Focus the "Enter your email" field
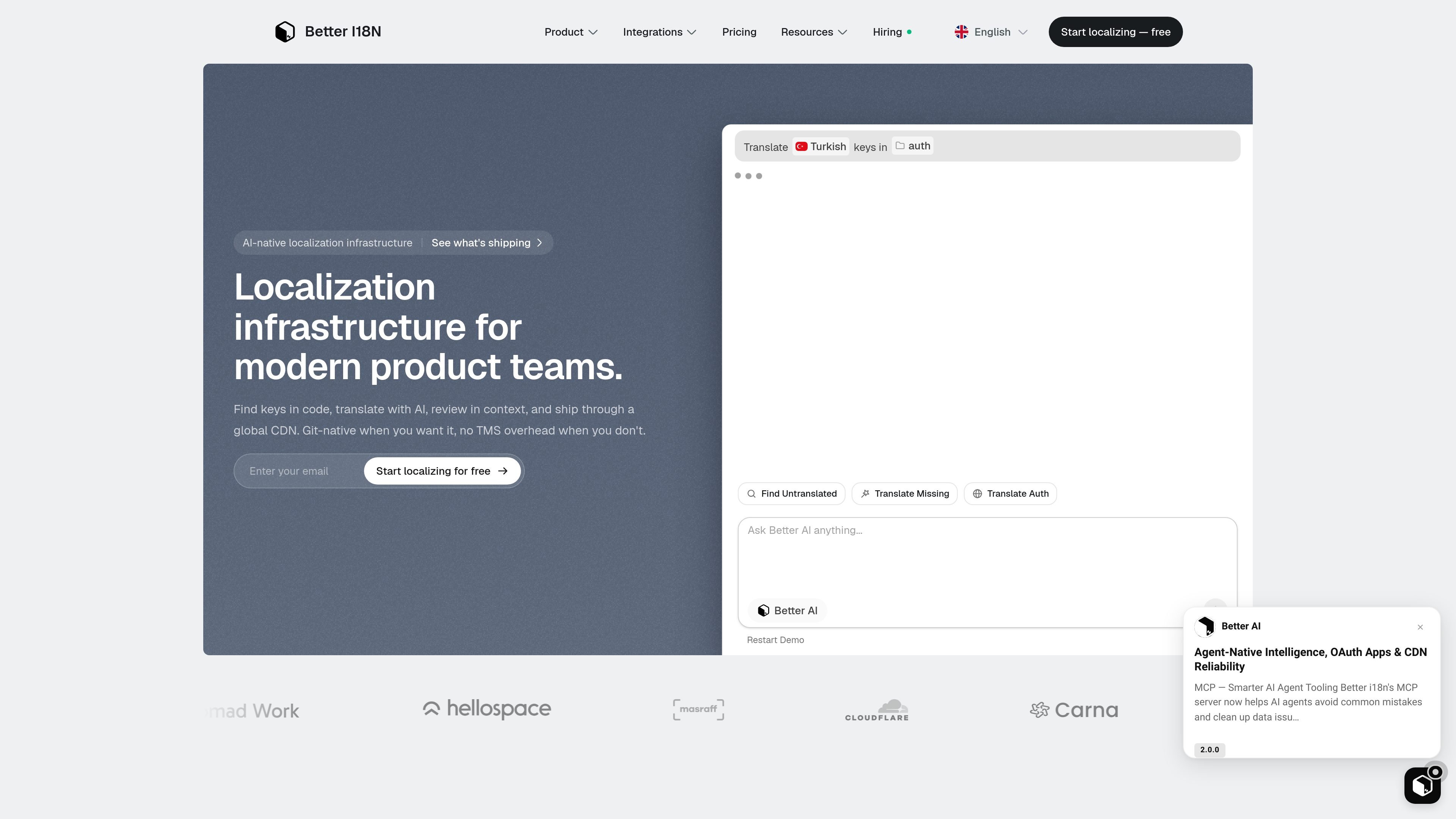This screenshot has width=1456, height=819. tap(300, 471)
